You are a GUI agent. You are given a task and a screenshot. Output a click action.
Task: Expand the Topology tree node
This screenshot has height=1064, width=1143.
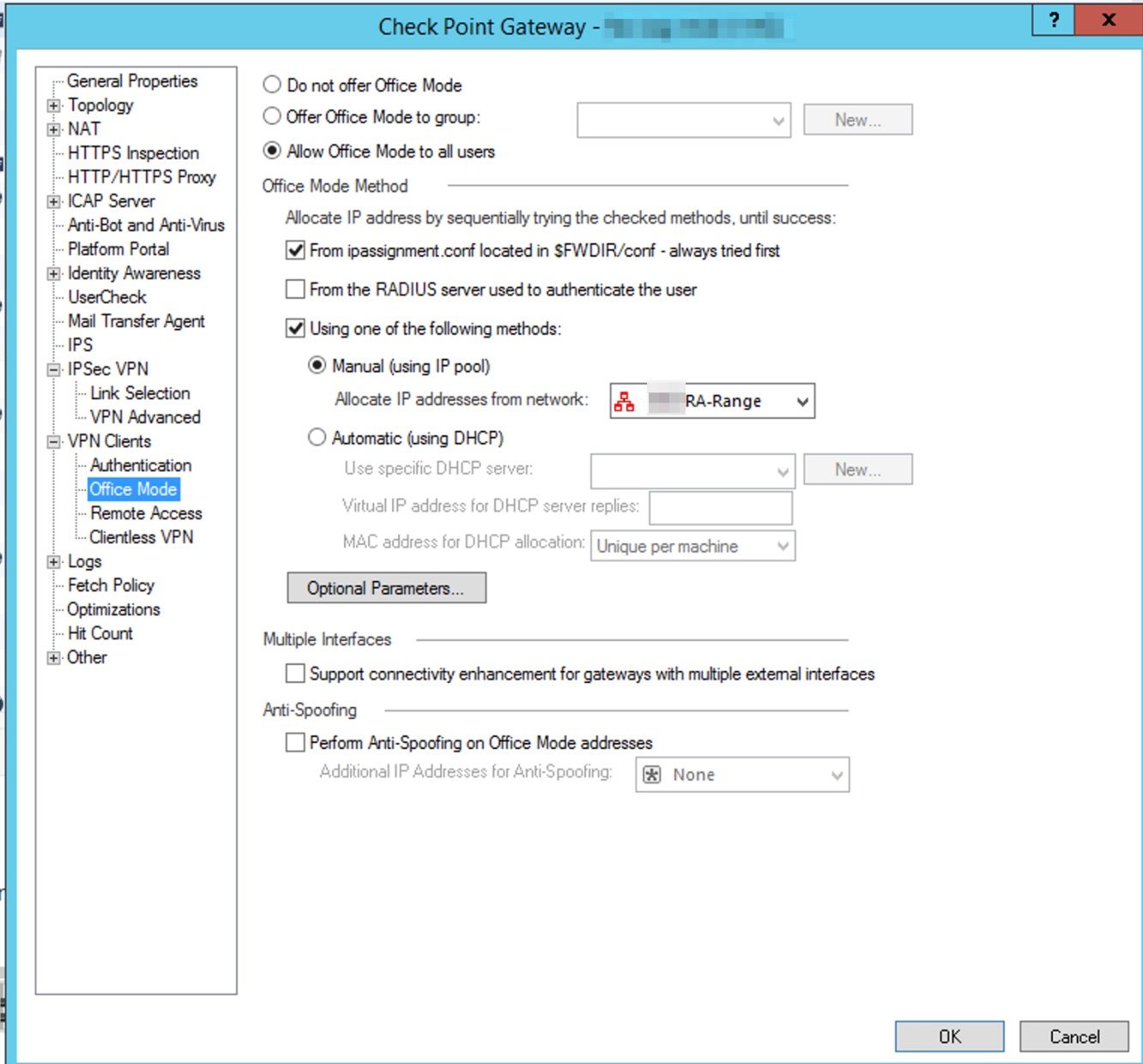(x=53, y=105)
